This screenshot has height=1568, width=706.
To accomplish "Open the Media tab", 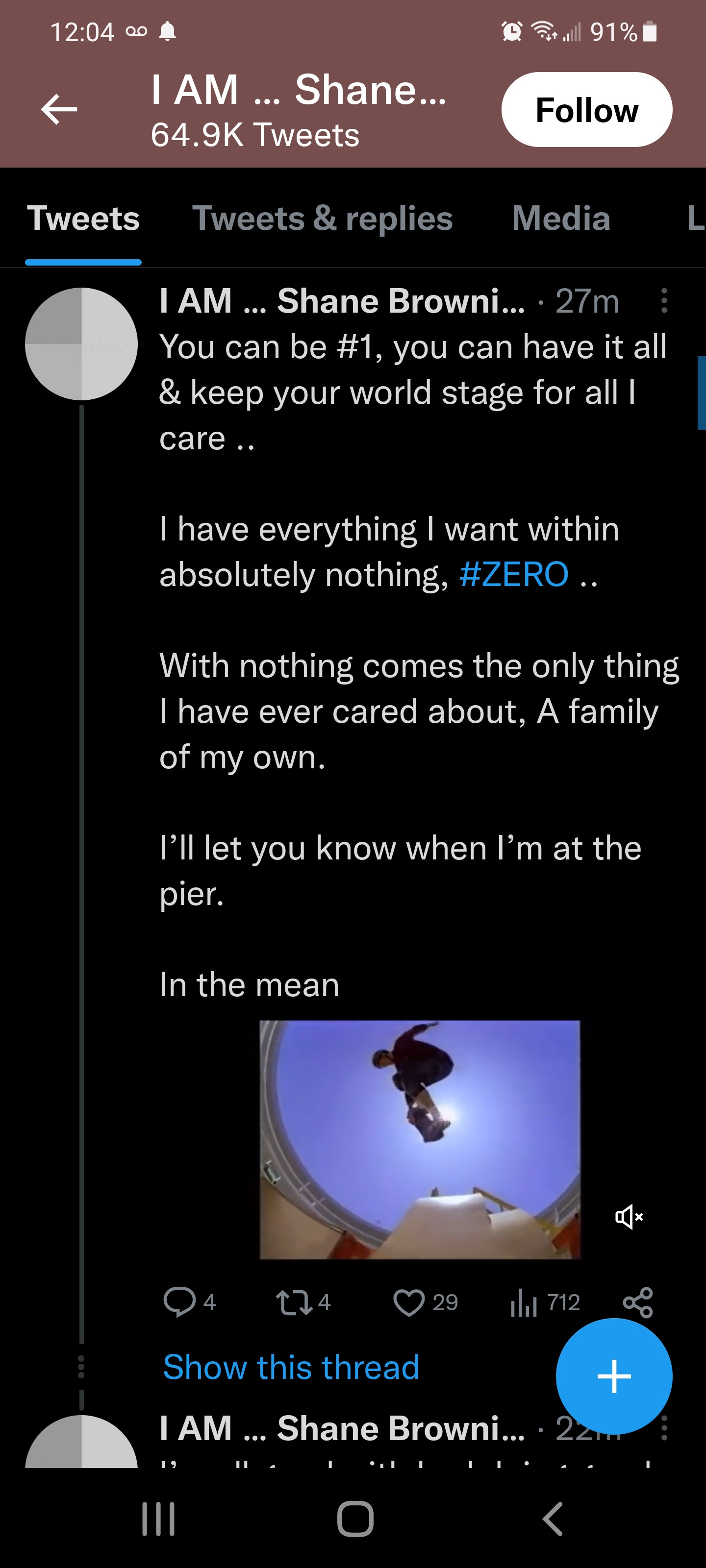I will coord(560,219).
